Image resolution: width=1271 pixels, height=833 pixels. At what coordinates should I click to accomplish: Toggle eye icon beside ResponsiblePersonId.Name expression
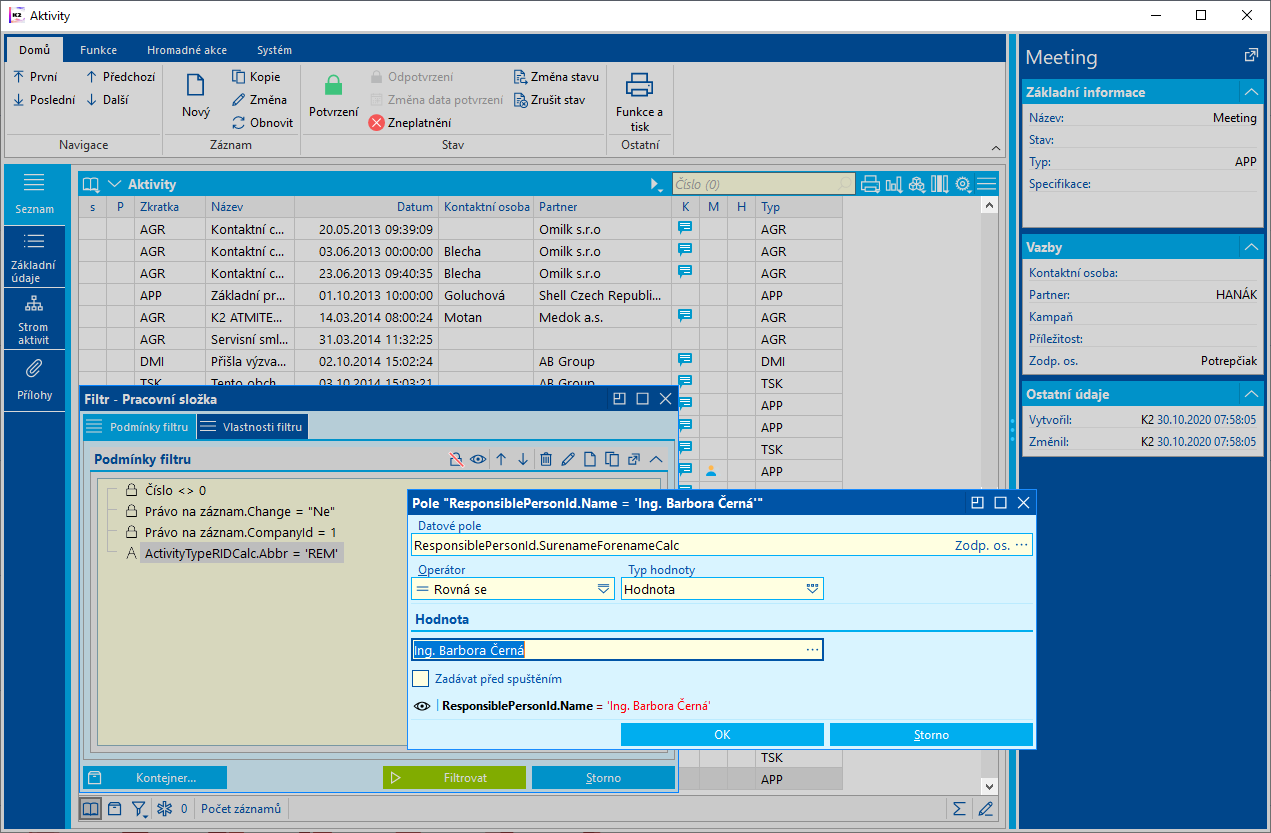click(x=422, y=706)
